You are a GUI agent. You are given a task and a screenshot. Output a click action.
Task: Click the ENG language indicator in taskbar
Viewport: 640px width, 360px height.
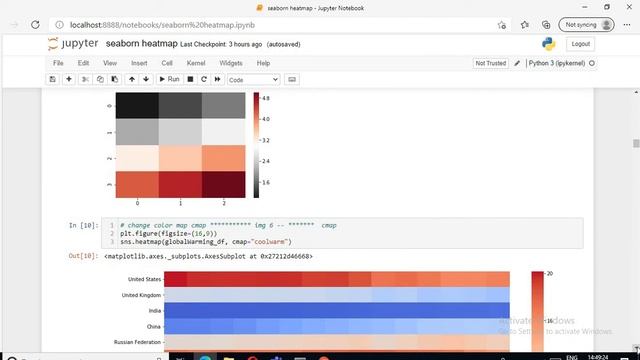click(x=572, y=358)
